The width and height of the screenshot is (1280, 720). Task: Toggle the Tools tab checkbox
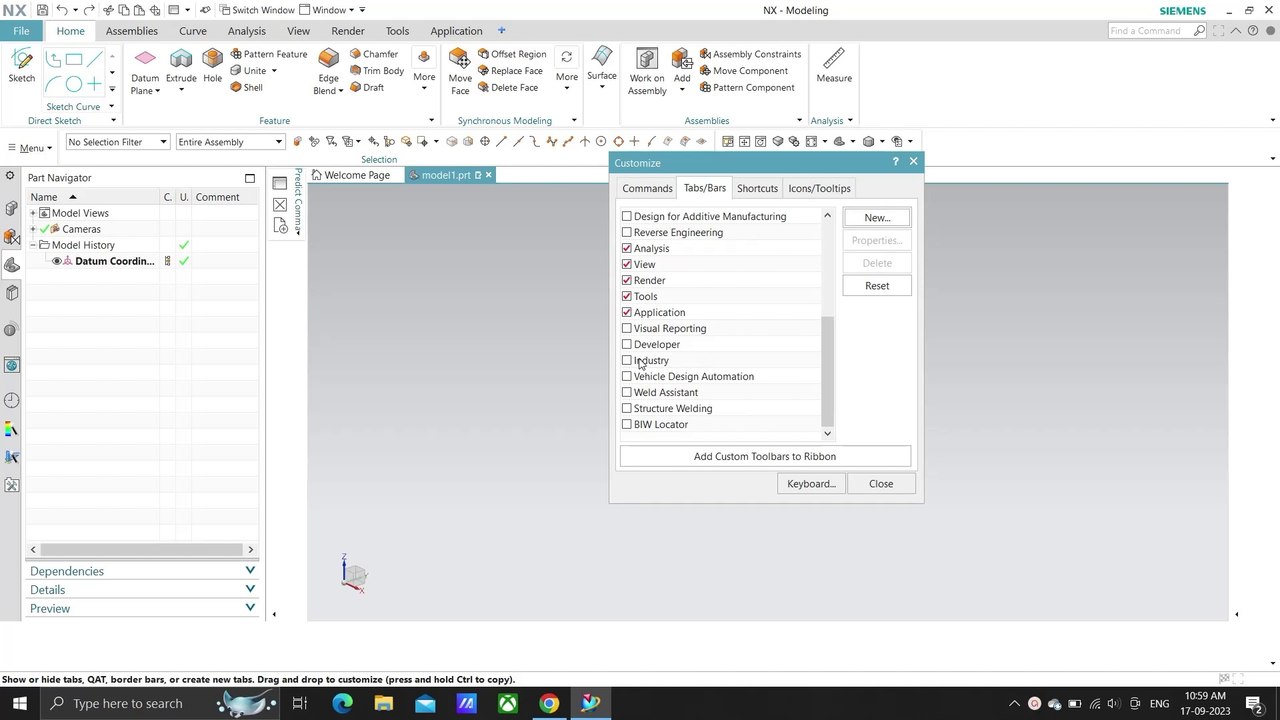(627, 296)
